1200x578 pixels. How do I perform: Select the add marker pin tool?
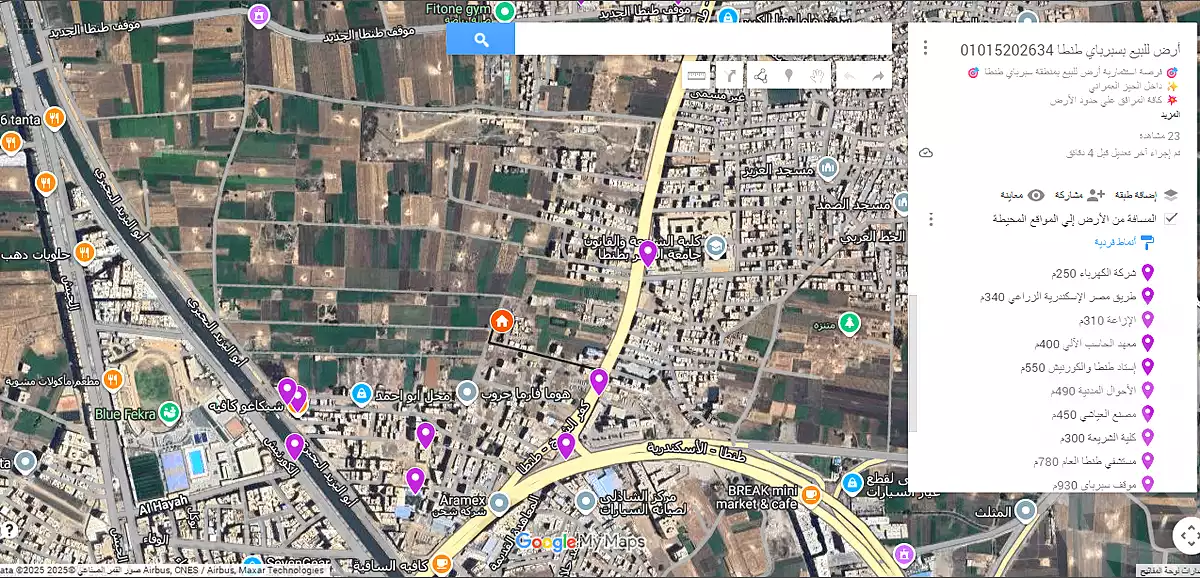click(x=788, y=75)
